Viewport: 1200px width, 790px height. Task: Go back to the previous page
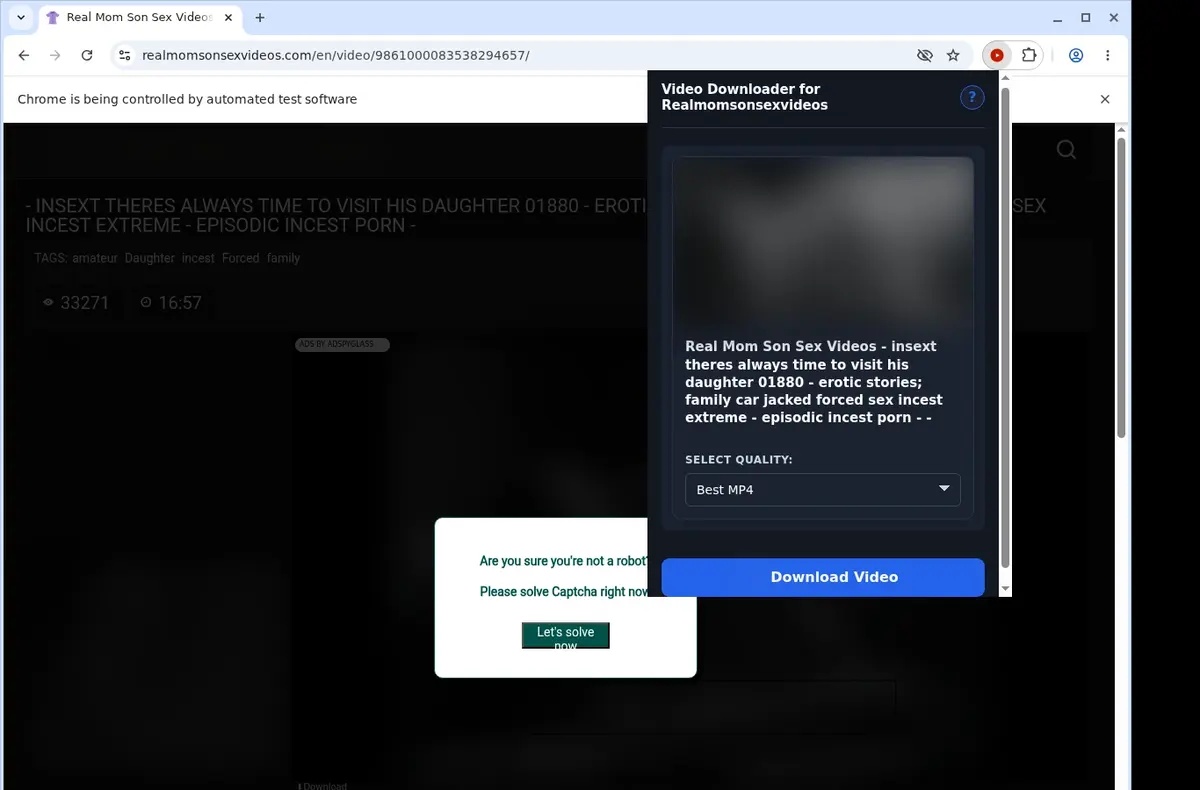tap(24, 56)
